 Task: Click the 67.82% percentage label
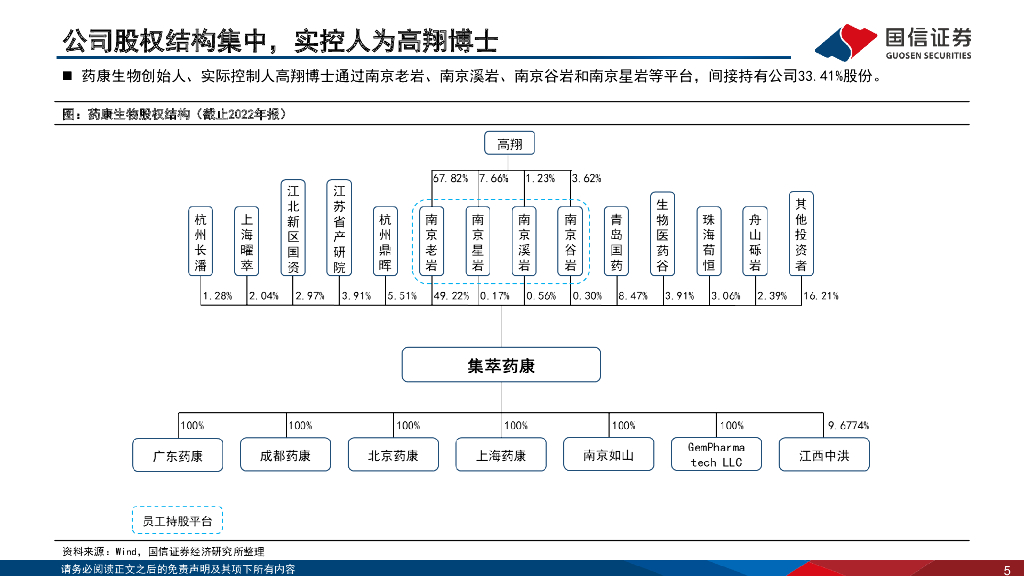451,178
